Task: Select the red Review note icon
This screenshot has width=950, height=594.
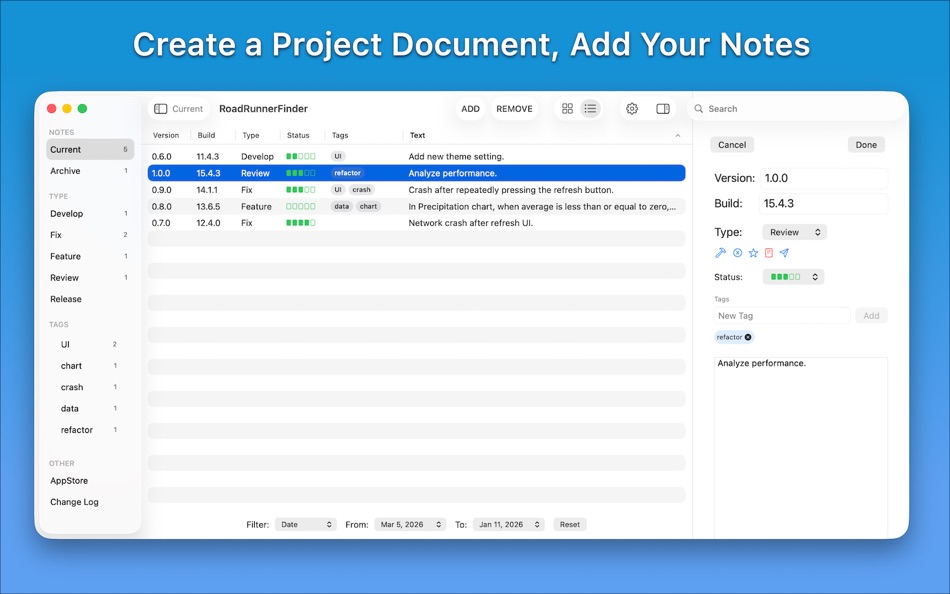Action: click(769, 252)
